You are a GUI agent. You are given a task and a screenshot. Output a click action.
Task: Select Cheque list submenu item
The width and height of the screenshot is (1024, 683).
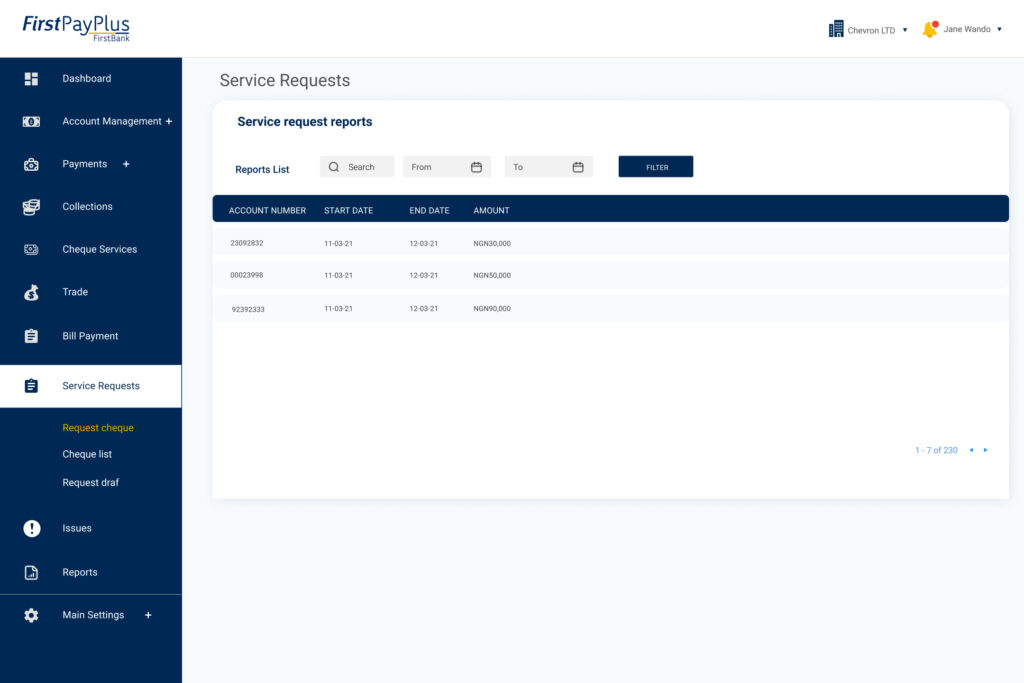point(87,455)
